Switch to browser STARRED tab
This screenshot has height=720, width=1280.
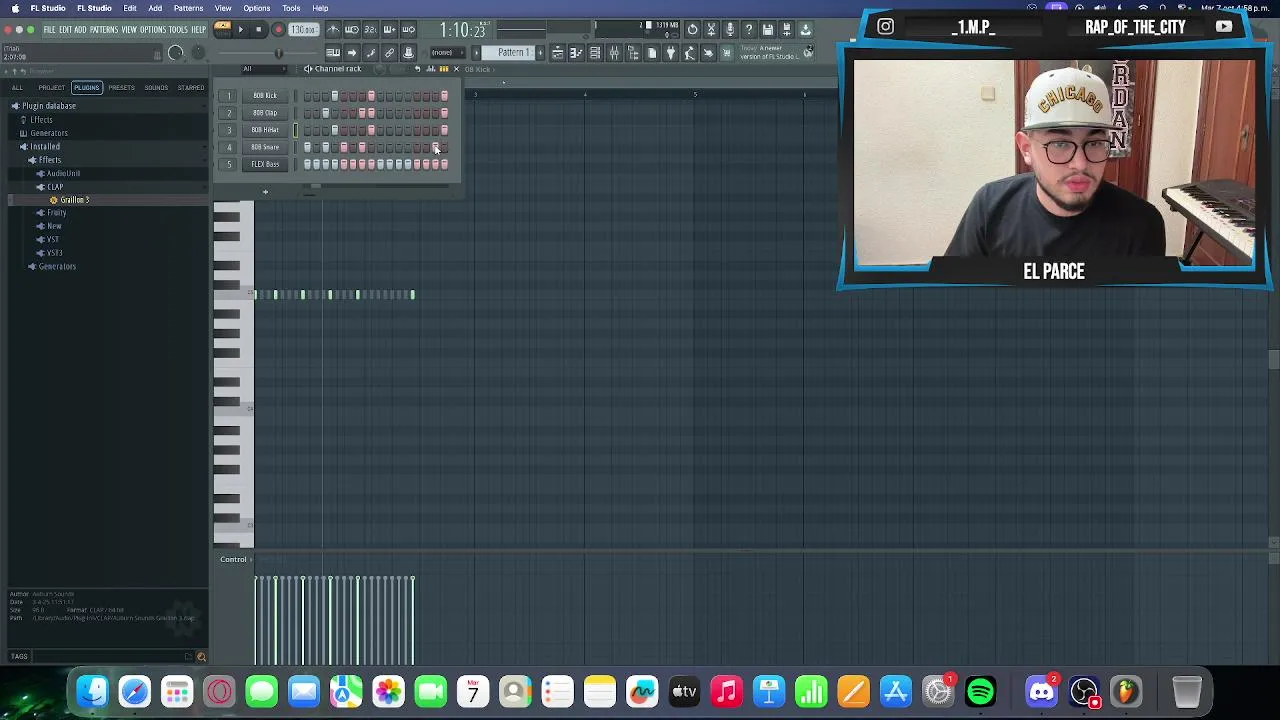(x=190, y=87)
